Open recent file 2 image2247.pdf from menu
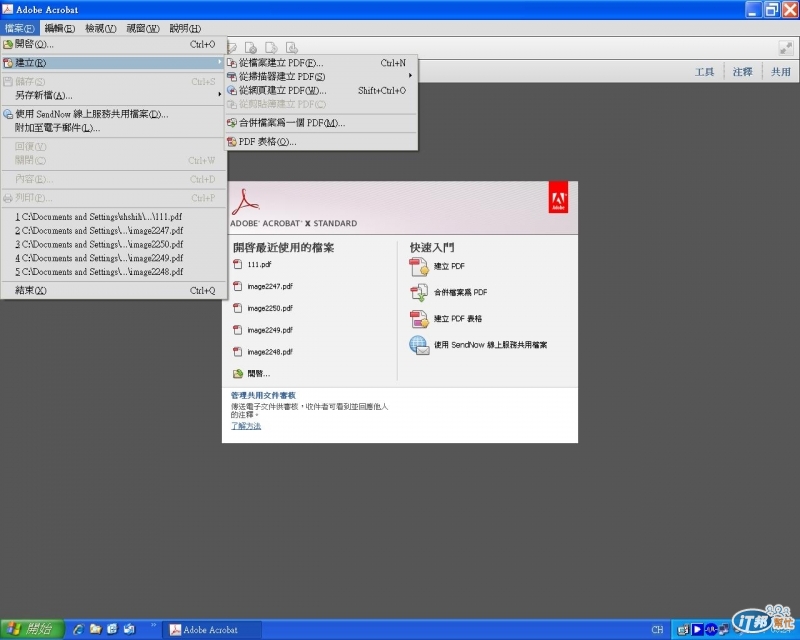 [x=114, y=231]
